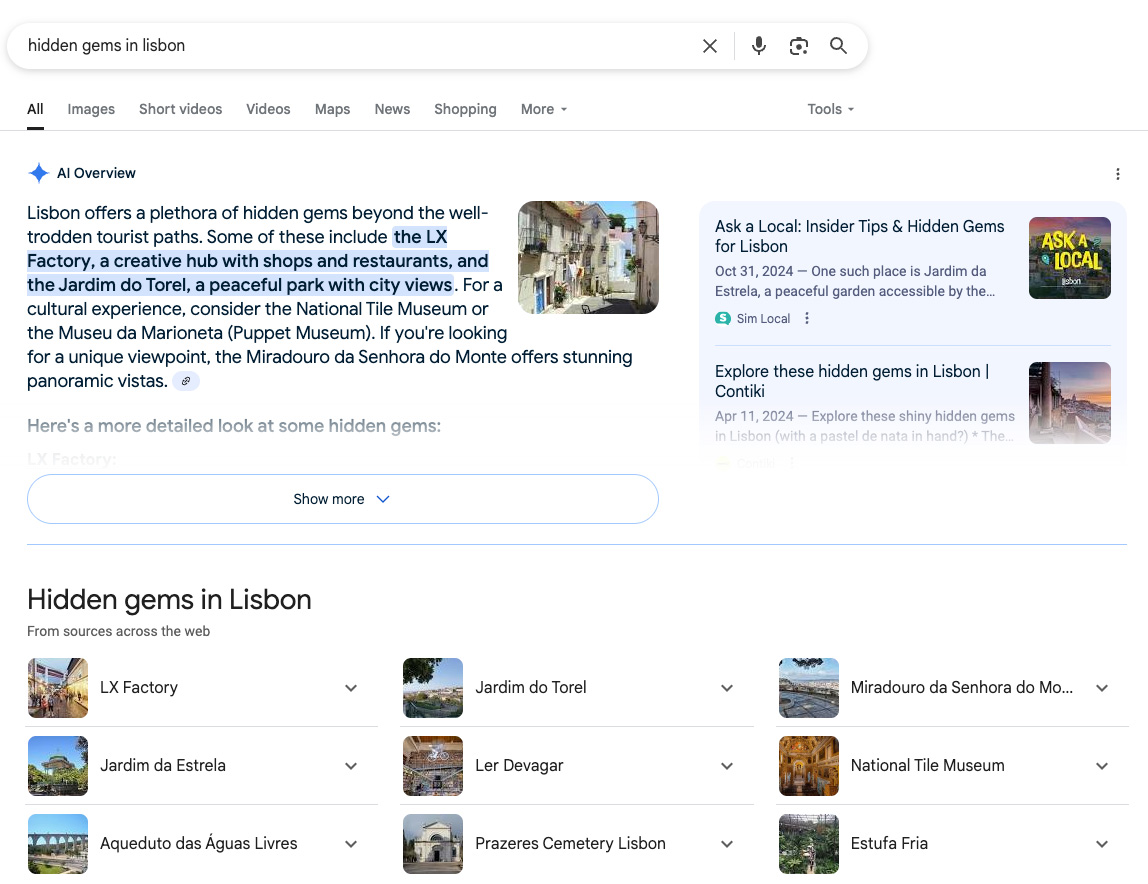
Task: Open the Tools dropdown
Action: (830, 109)
